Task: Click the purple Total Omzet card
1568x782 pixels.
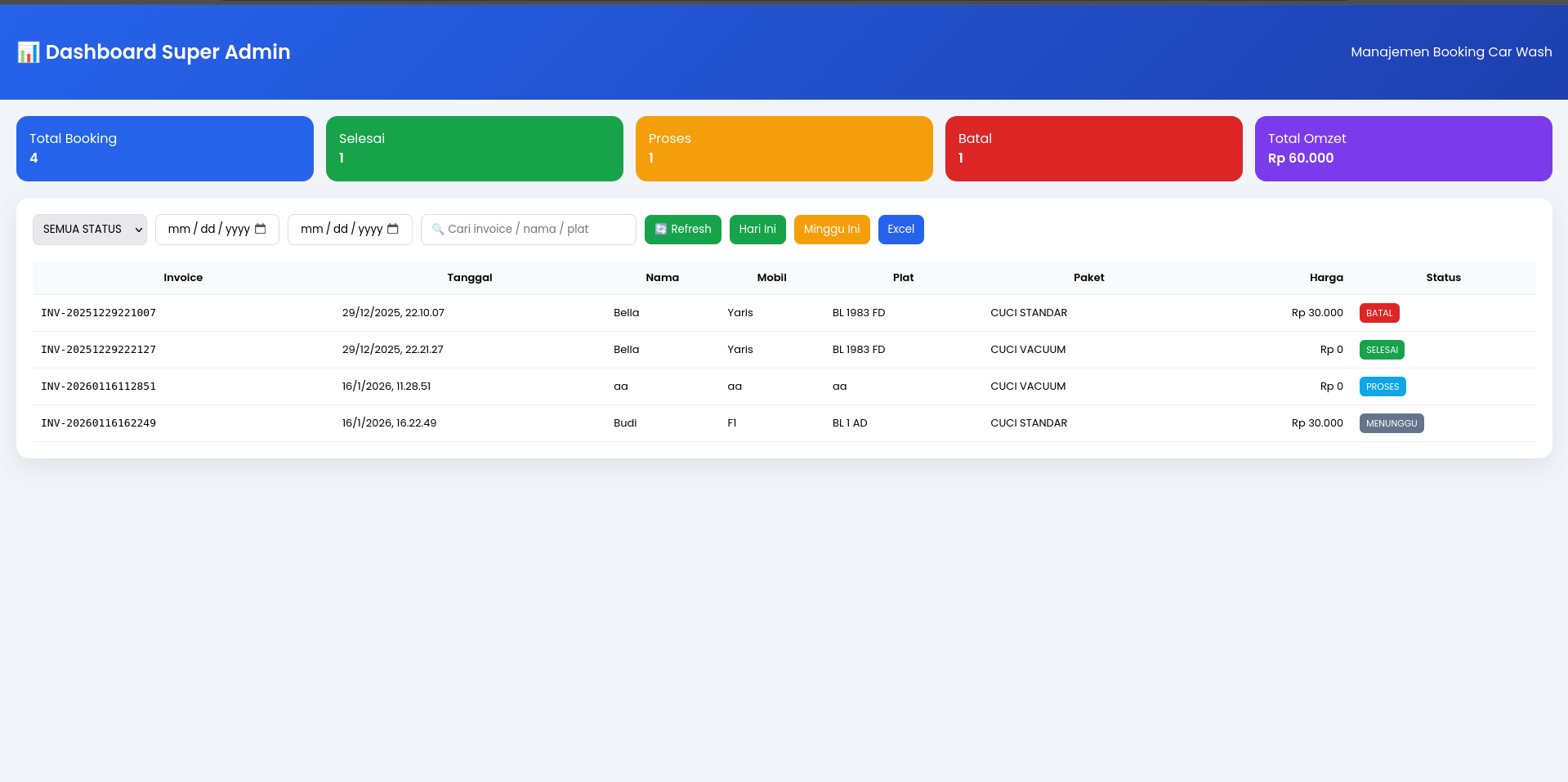Action: coord(1403,149)
